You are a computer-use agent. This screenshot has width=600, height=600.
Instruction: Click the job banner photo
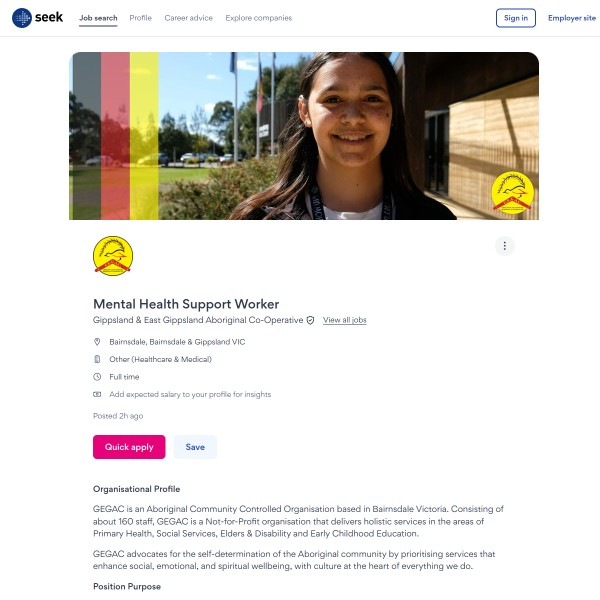(304, 136)
